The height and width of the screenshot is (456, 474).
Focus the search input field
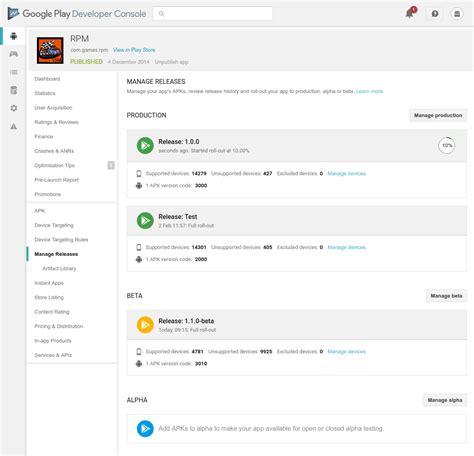[x=212, y=14]
